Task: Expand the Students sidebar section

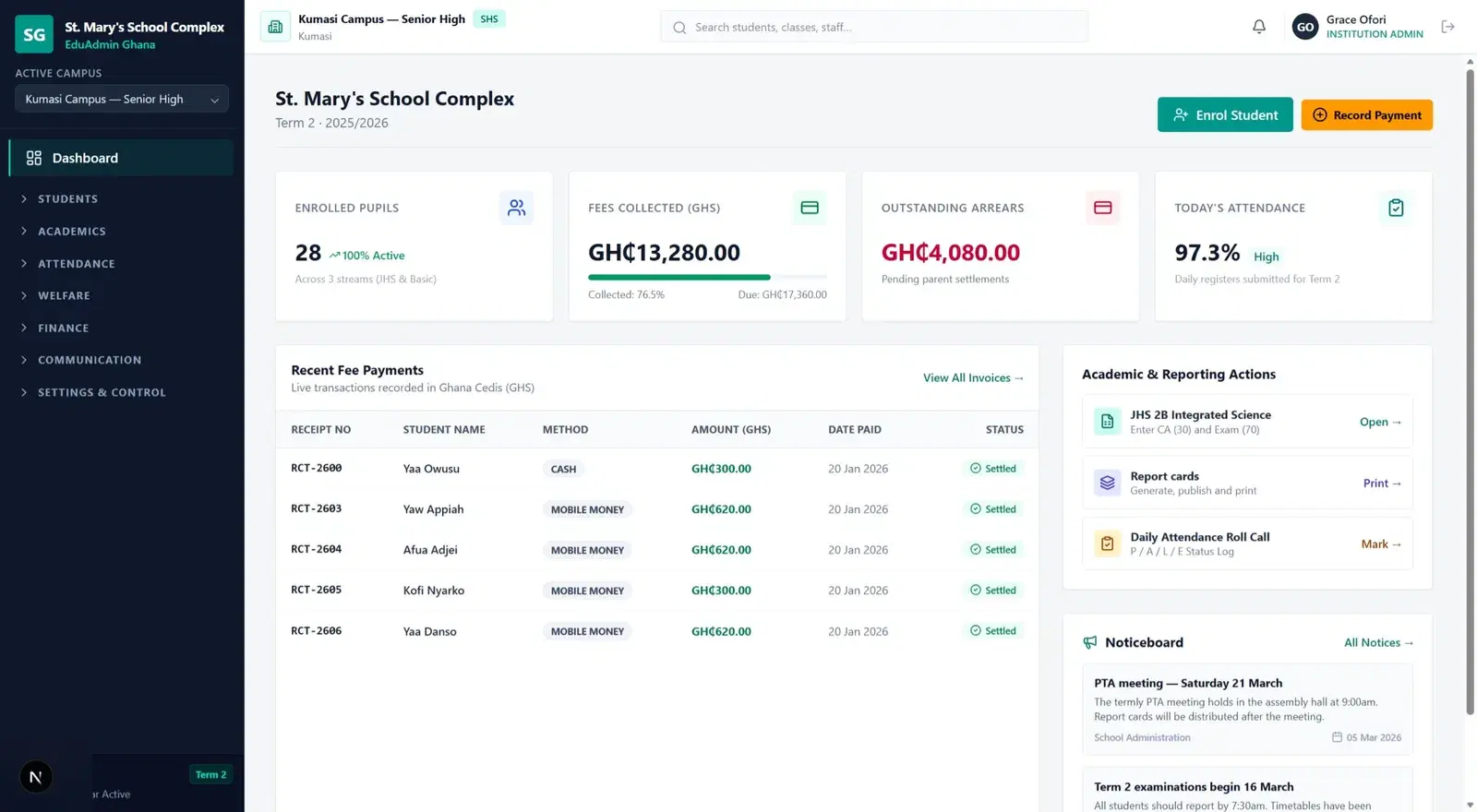Action: pyautogui.click(x=121, y=199)
